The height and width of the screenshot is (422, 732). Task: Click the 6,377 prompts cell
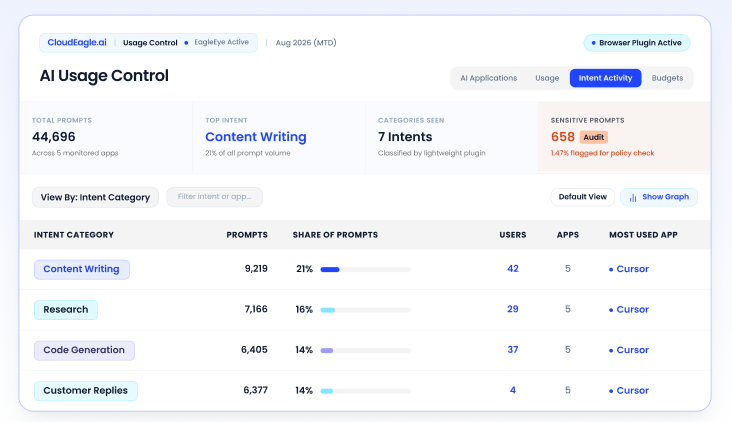coord(255,390)
